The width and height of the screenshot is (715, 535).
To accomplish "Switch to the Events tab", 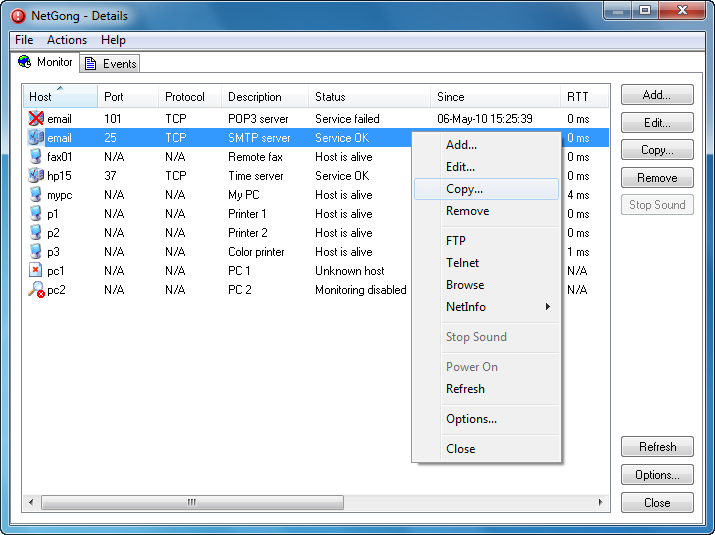I will point(110,63).
